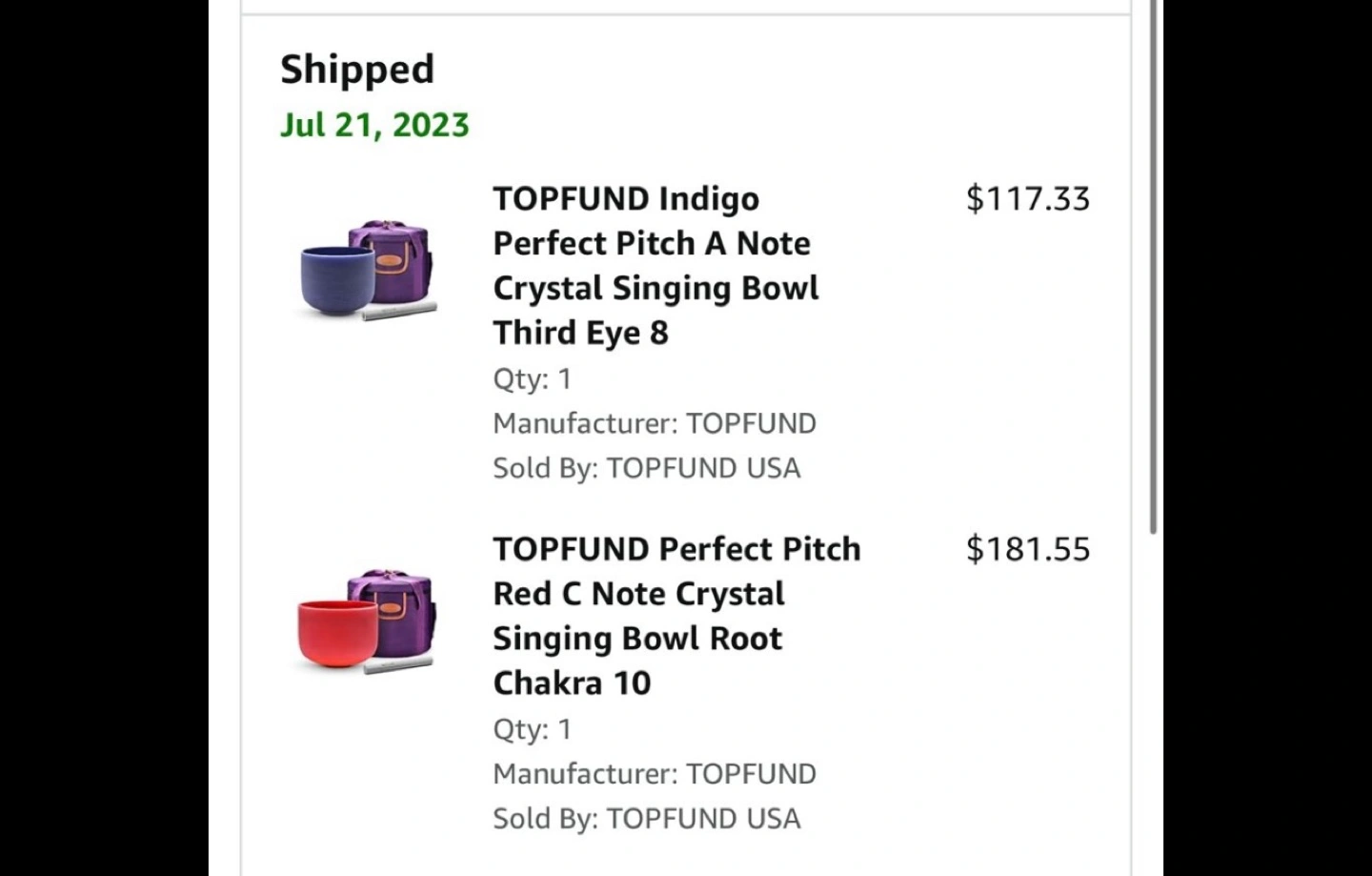This screenshot has width=1372, height=876.
Task: Click Sold By: TOPFUND USA for Red bowl
Action: tap(646, 819)
